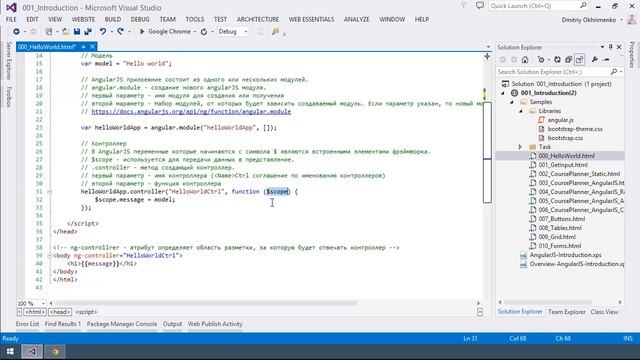The image size is (640, 360).
Task: Switch to the Class View tab
Action: pyautogui.click(x=604, y=312)
